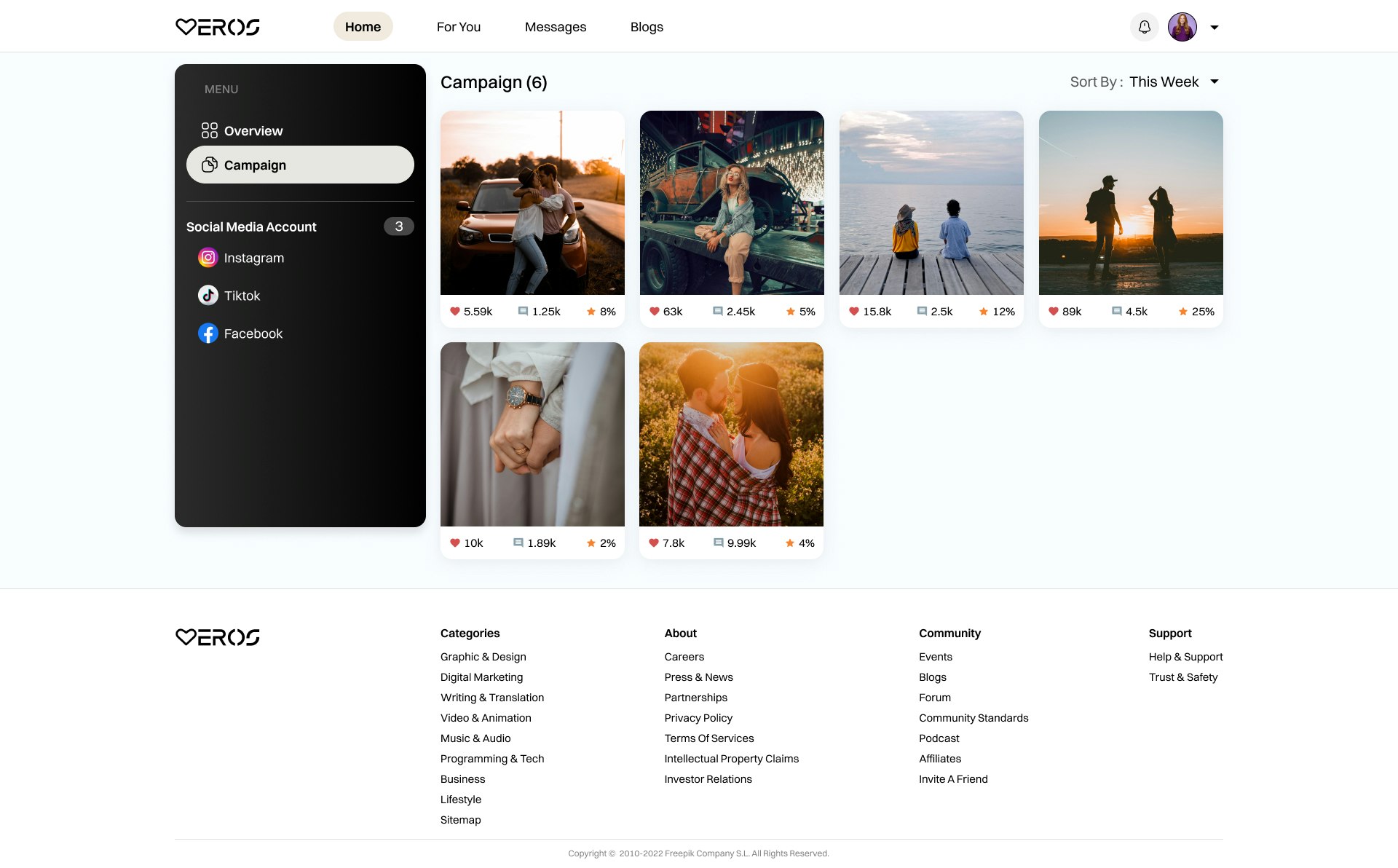This screenshot has width=1398, height=868.
Task: Select the Tiktok account icon
Action: [x=208, y=295]
